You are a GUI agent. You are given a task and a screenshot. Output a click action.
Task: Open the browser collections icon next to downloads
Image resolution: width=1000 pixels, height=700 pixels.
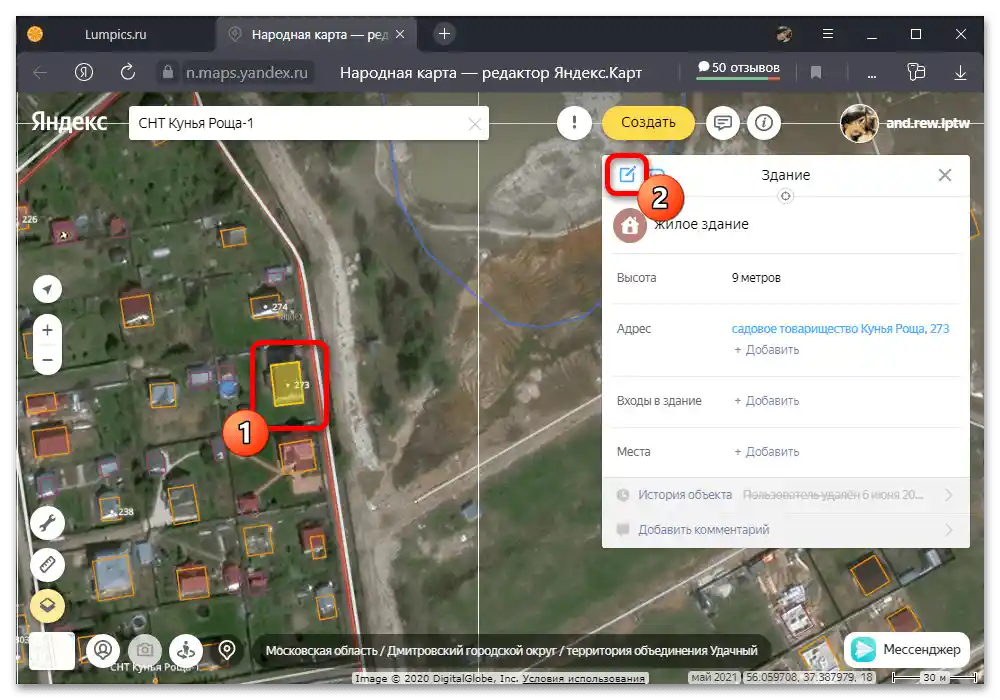[916, 72]
